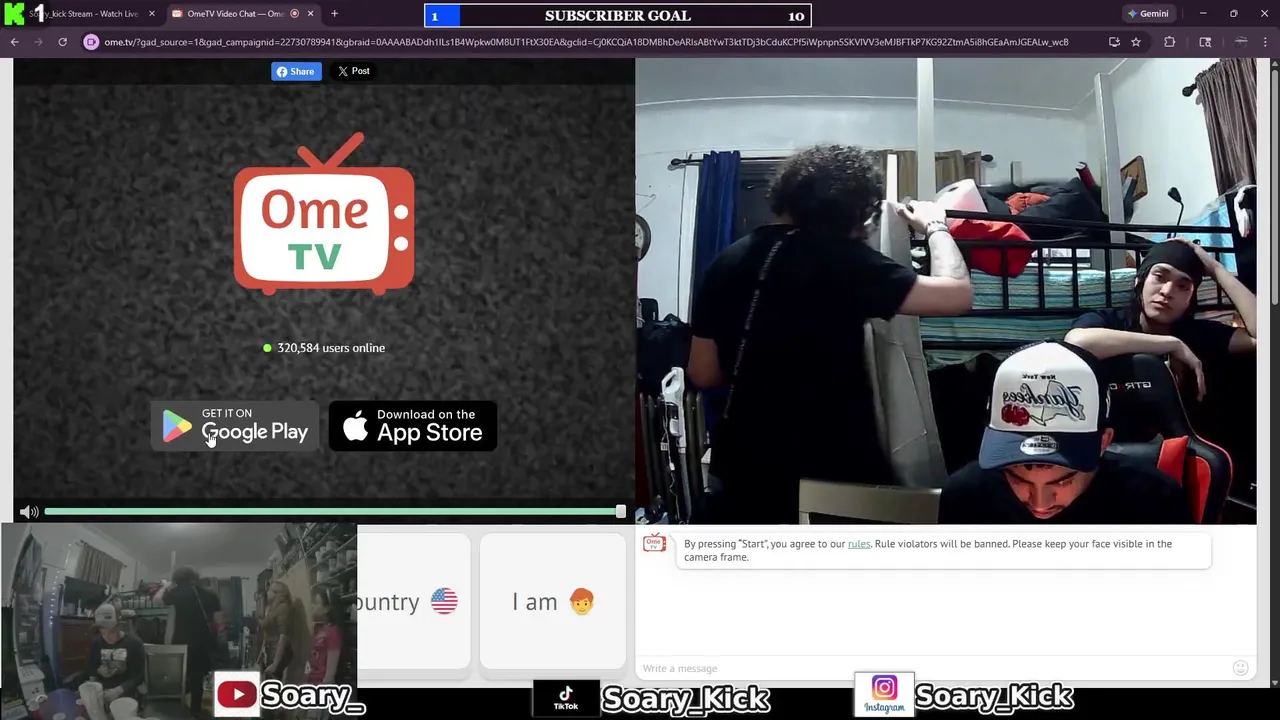Close the OmeTV Video Chat tab
1280x720 pixels.
click(310, 14)
